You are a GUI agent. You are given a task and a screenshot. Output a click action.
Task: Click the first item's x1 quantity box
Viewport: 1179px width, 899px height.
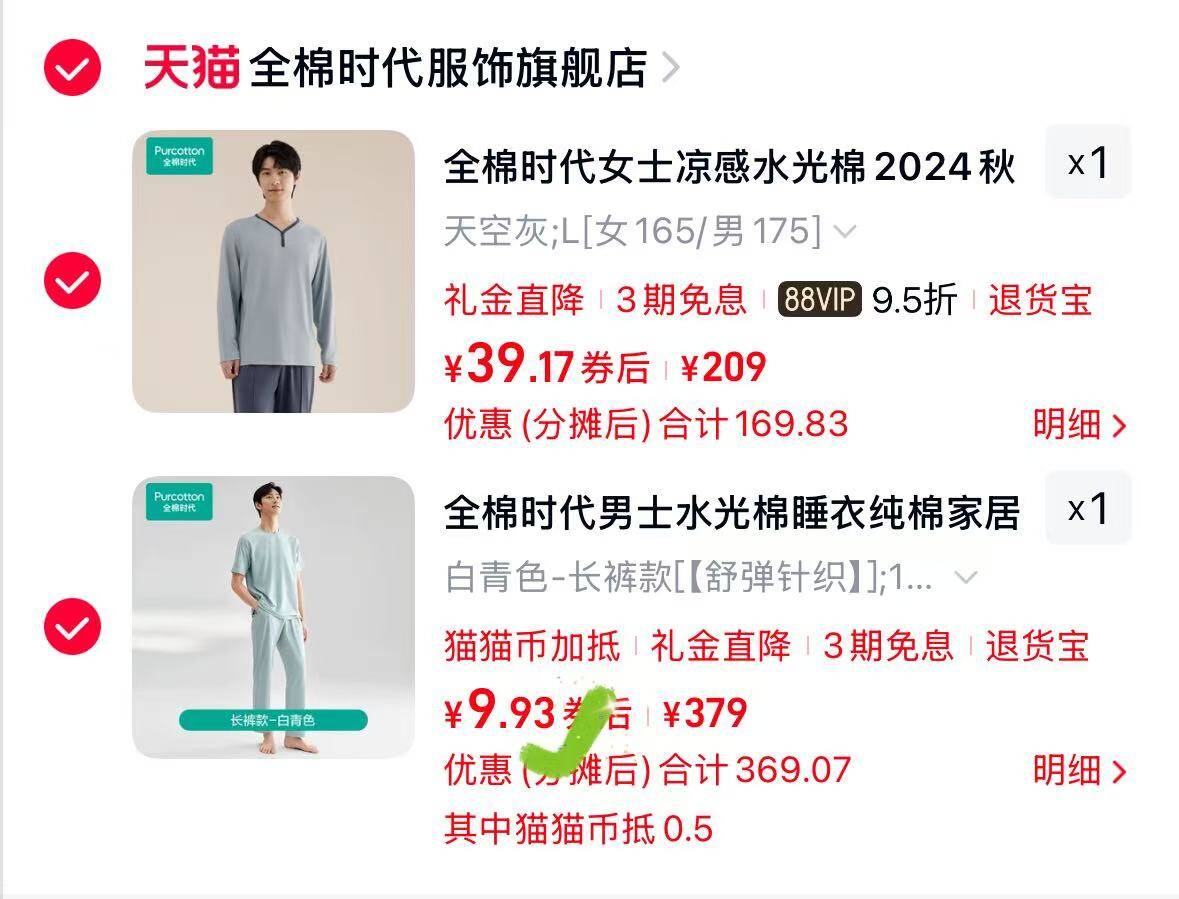pos(1088,162)
